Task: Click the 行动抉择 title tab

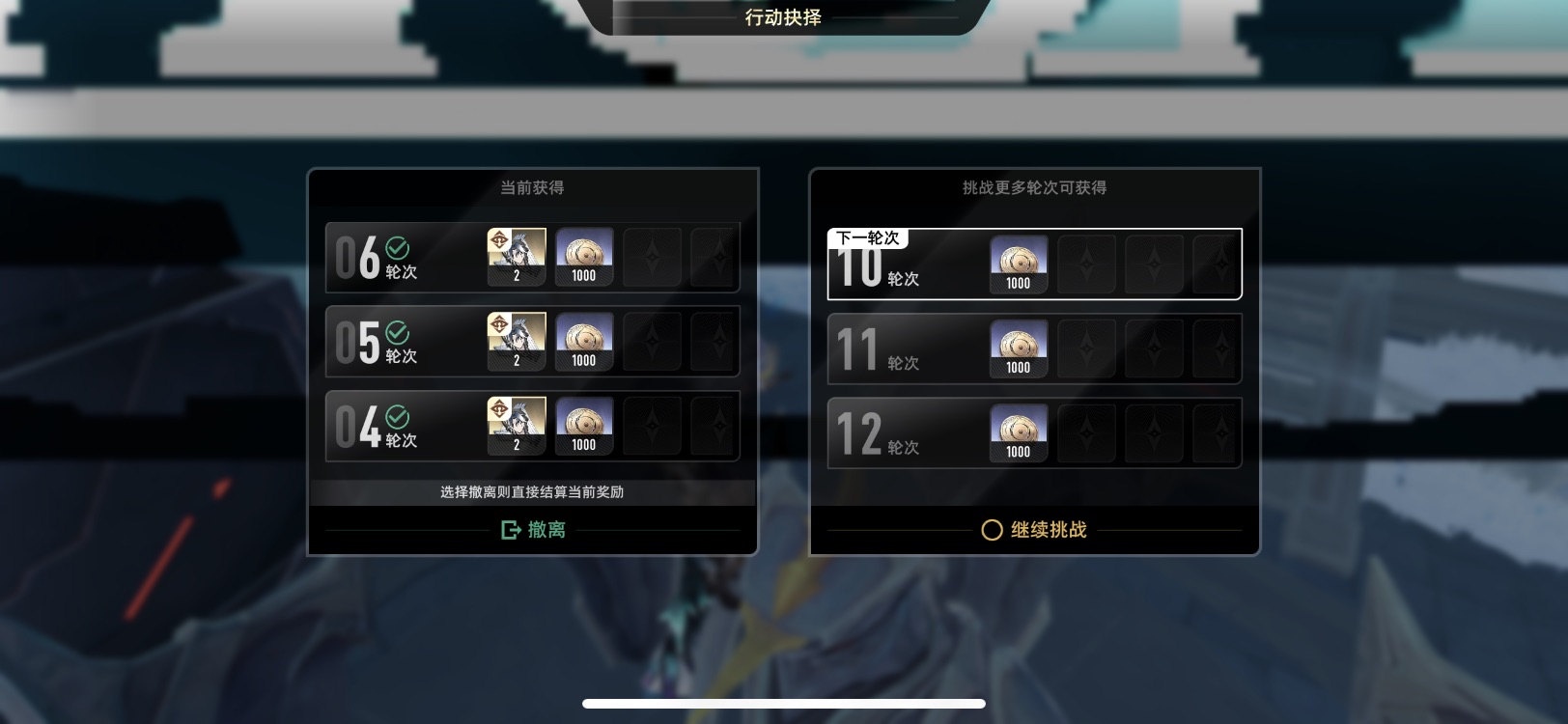Action: point(783,17)
